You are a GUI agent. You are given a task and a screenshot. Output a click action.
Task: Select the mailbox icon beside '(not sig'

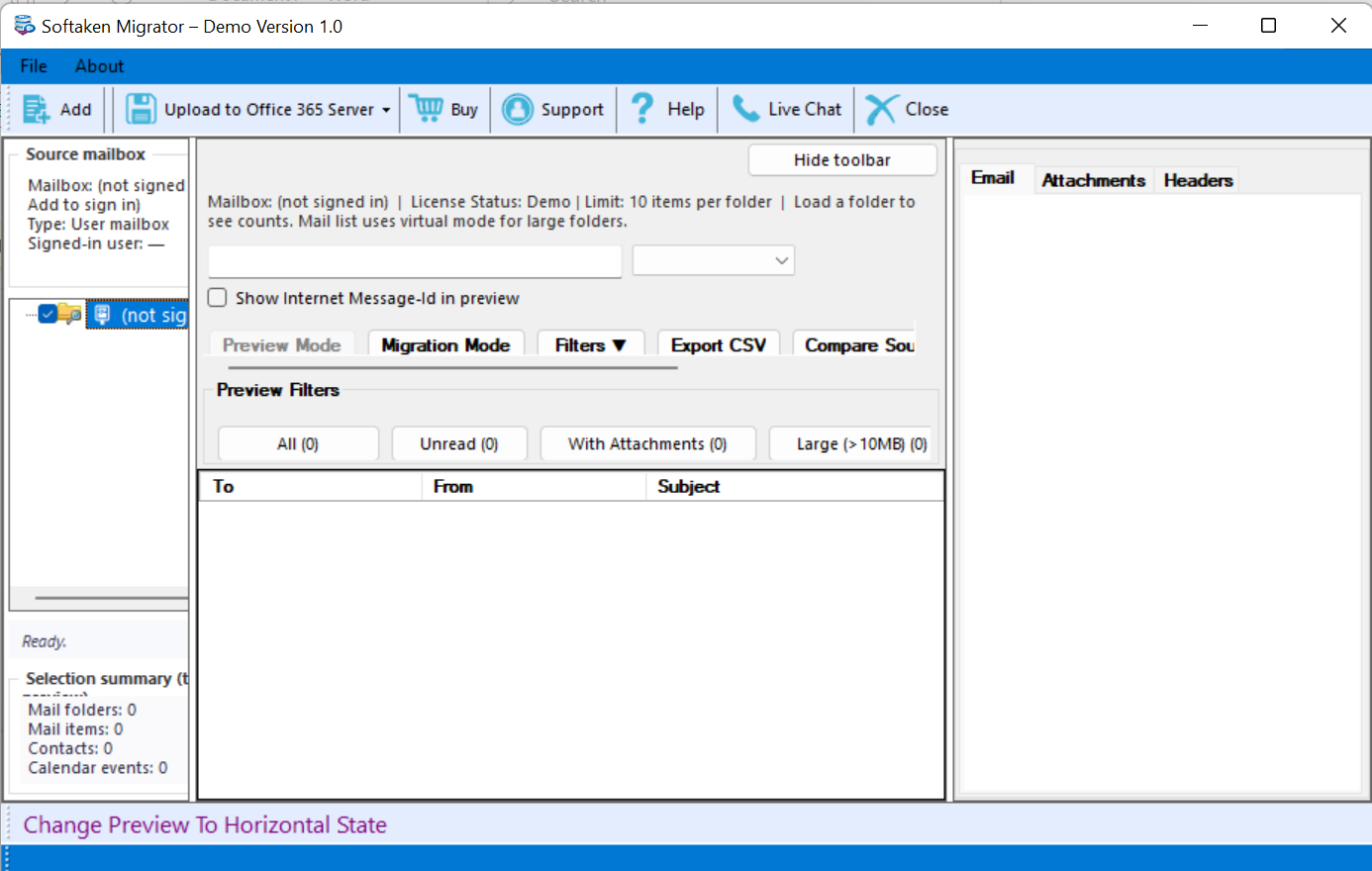pyautogui.click(x=102, y=315)
